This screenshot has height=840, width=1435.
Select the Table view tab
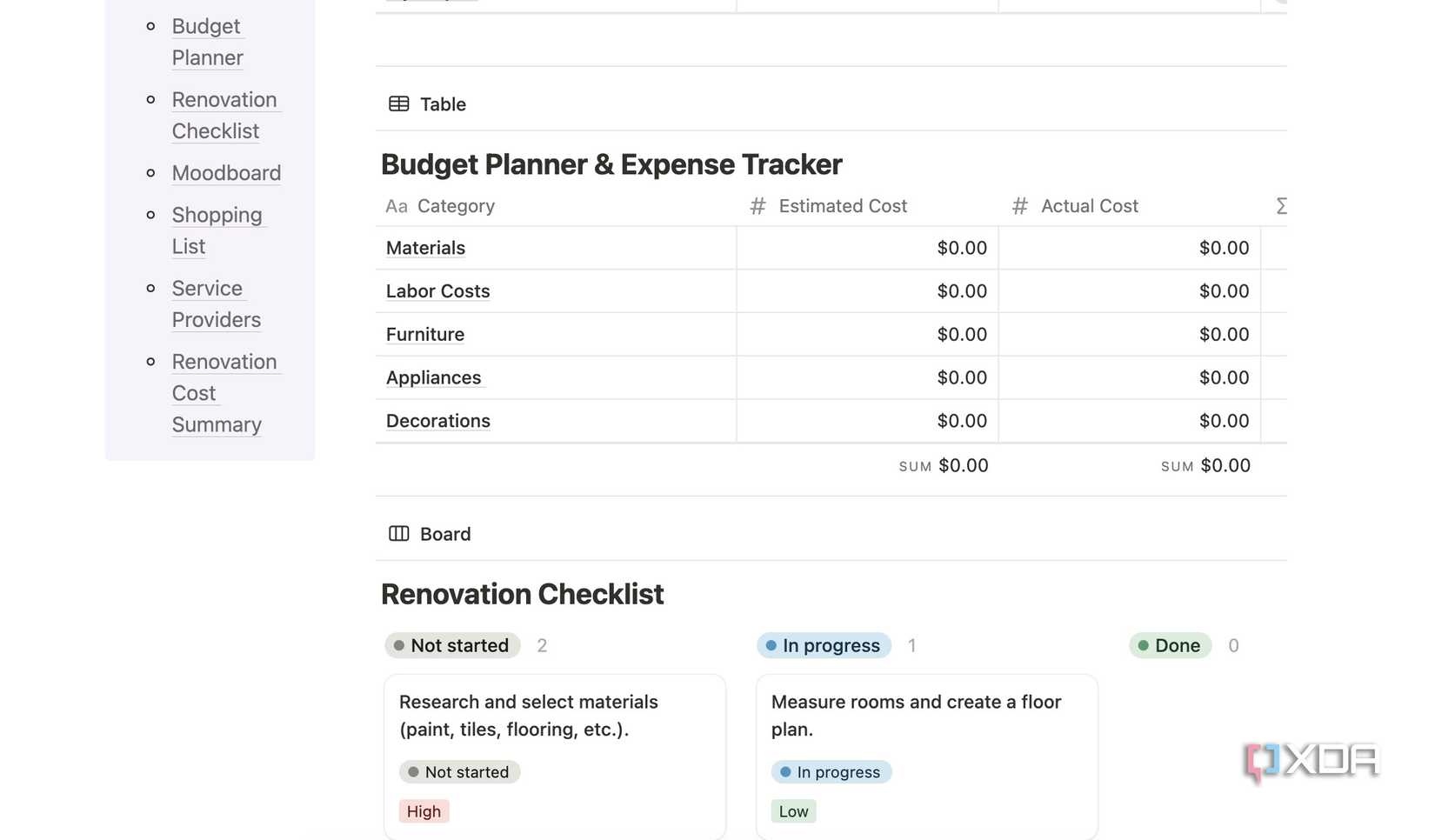(x=443, y=104)
